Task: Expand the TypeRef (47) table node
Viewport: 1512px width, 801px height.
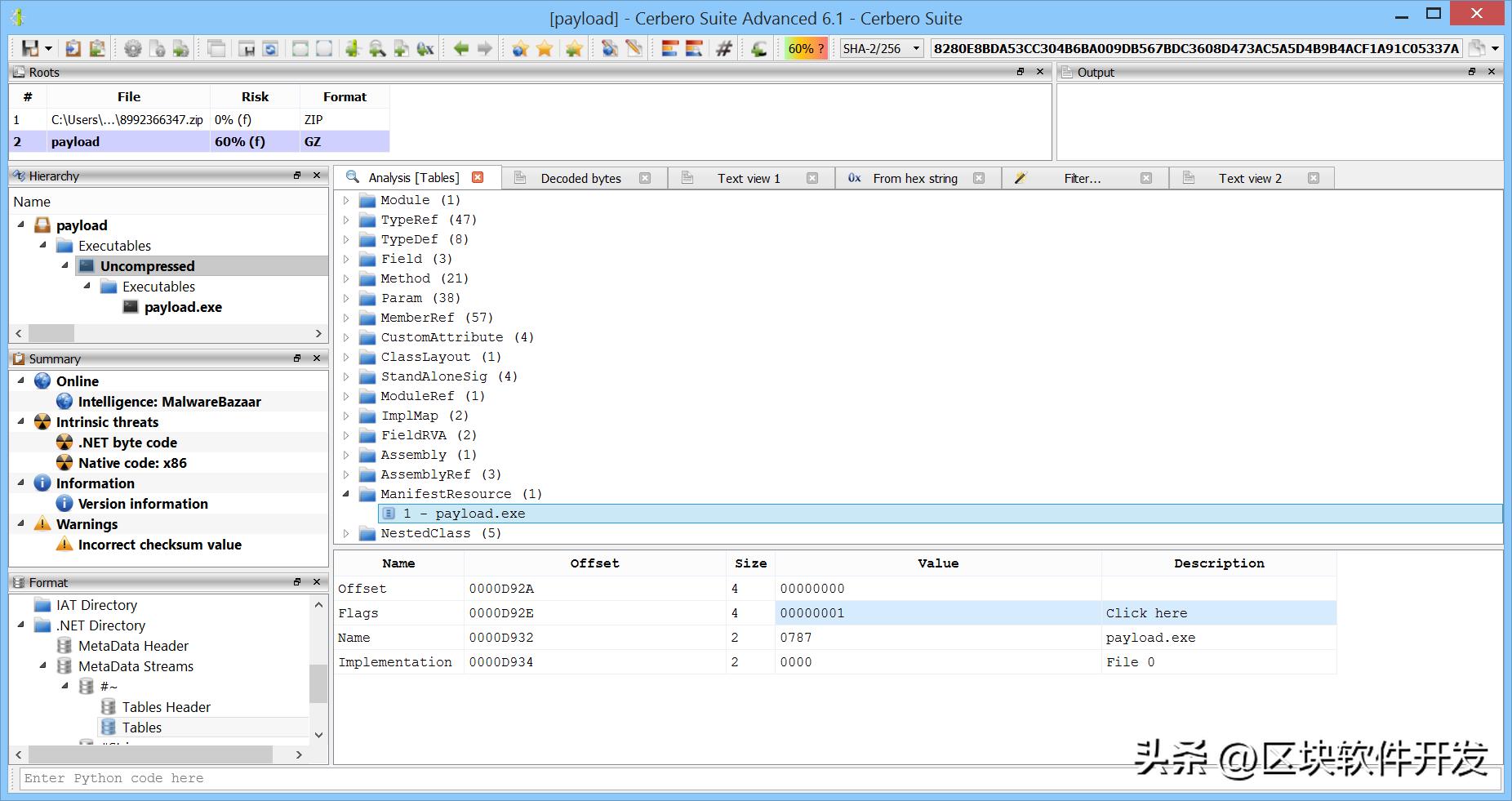Action: pos(346,220)
